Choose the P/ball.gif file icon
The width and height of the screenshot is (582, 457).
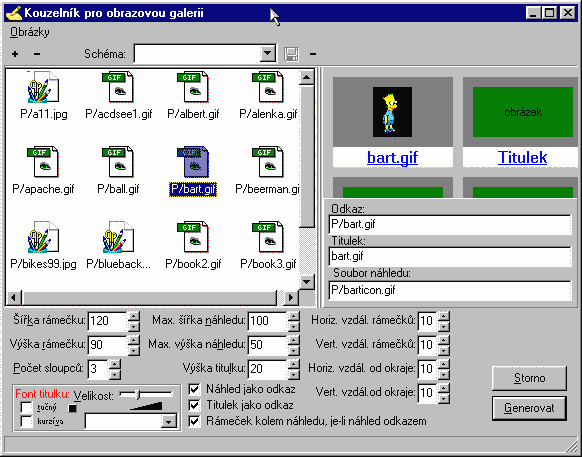coord(118,162)
